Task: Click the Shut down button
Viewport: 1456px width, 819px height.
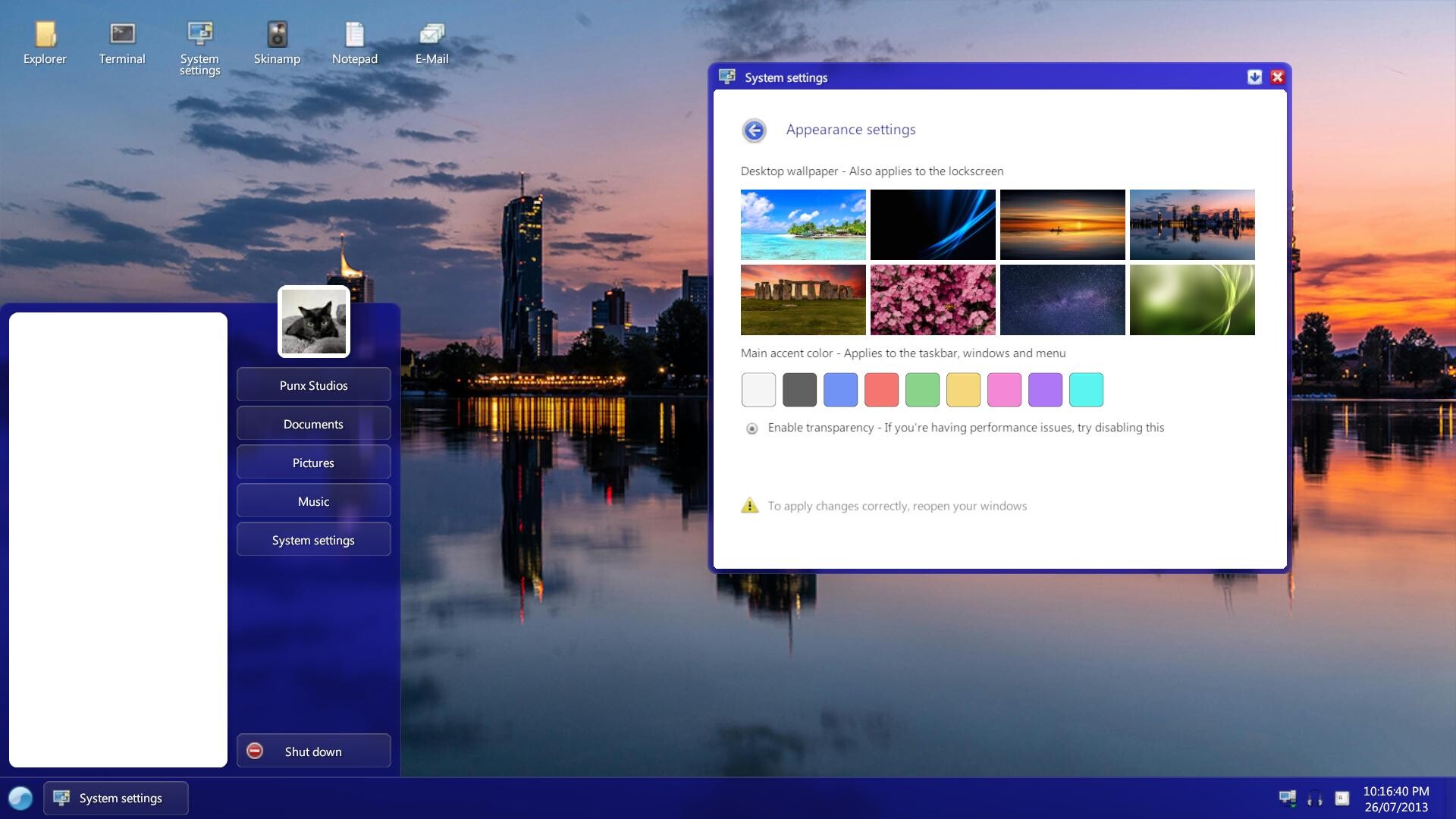Action: click(313, 751)
